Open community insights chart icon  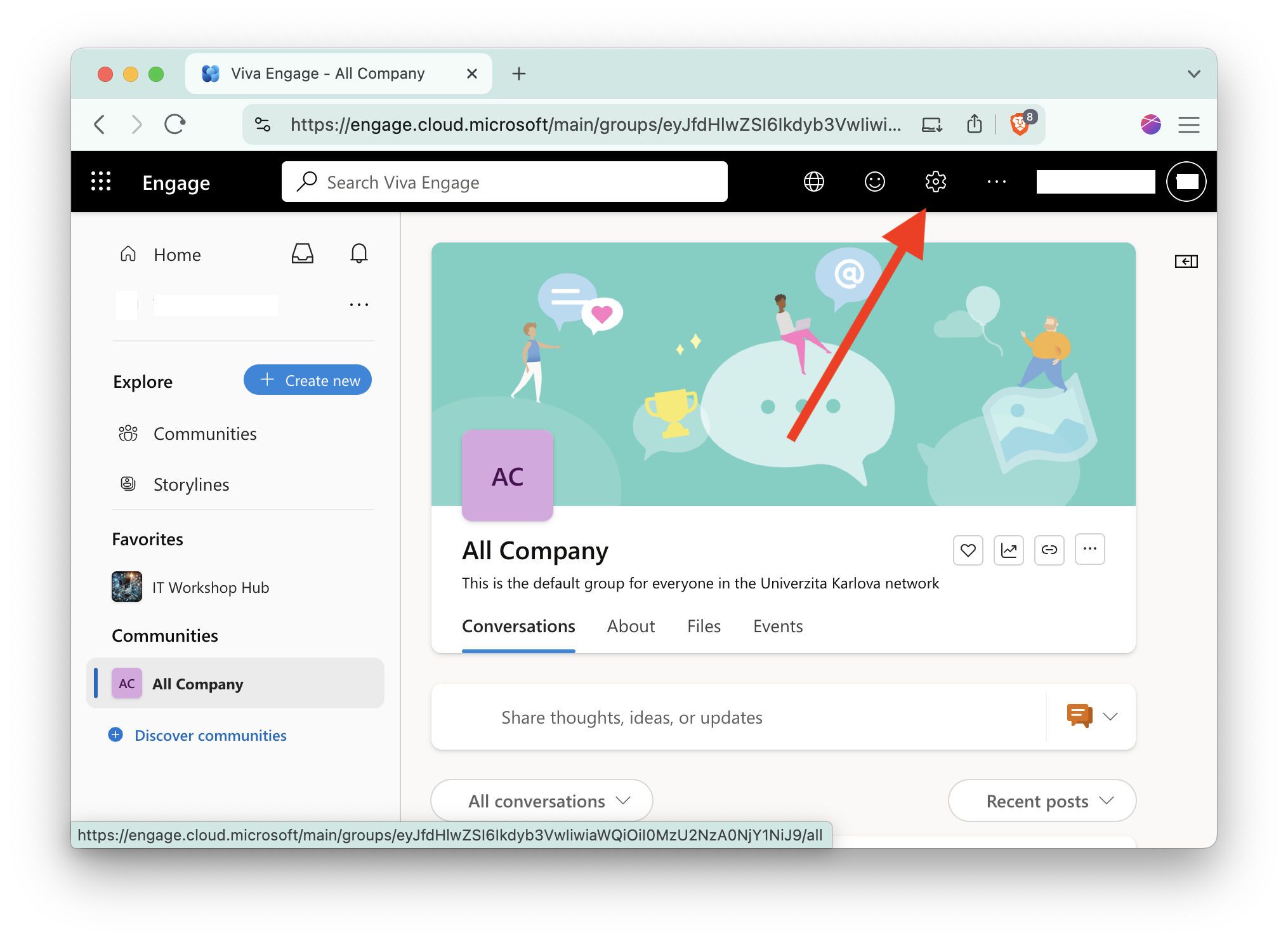[x=1008, y=550]
